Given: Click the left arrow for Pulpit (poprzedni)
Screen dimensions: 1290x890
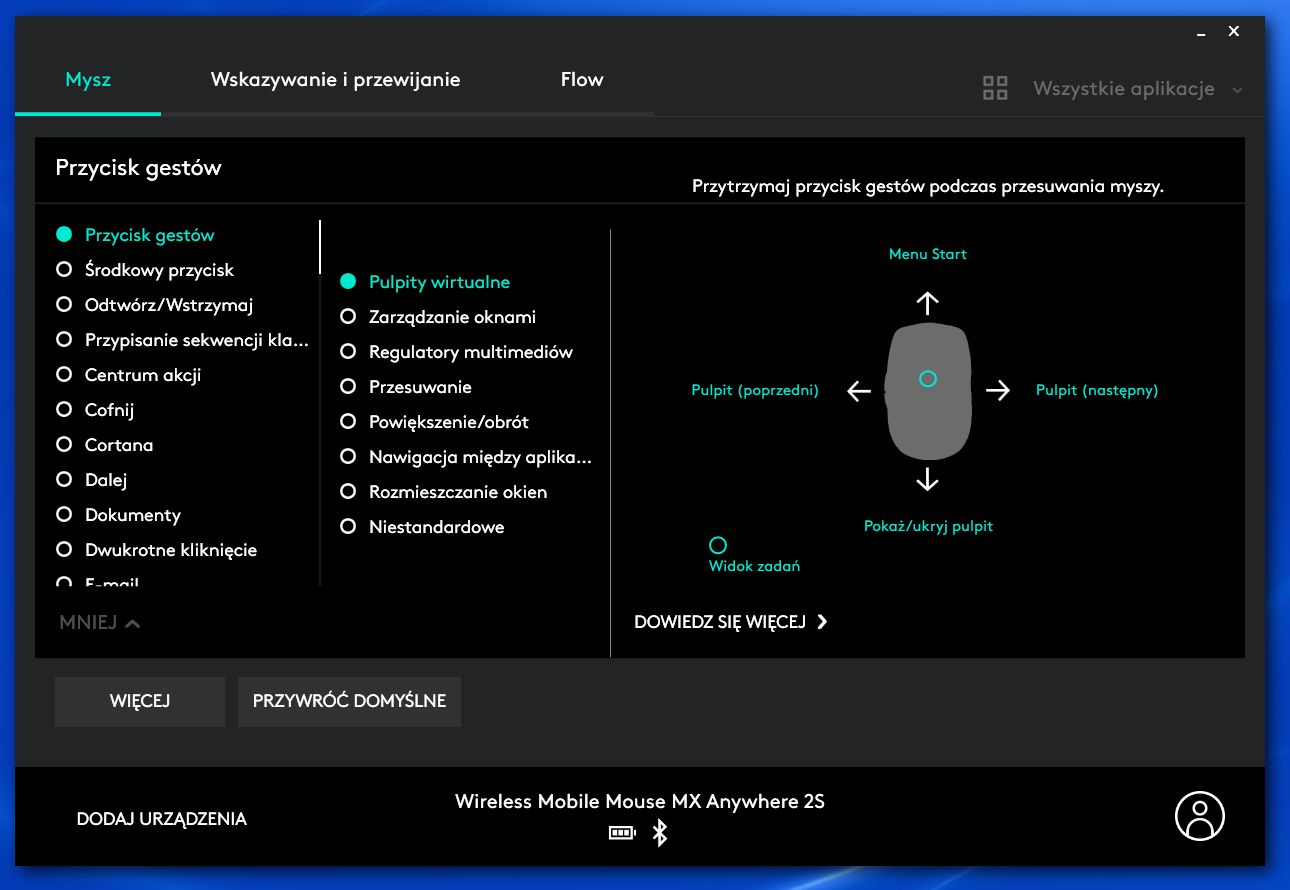Looking at the screenshot, I should pos(858,391).
